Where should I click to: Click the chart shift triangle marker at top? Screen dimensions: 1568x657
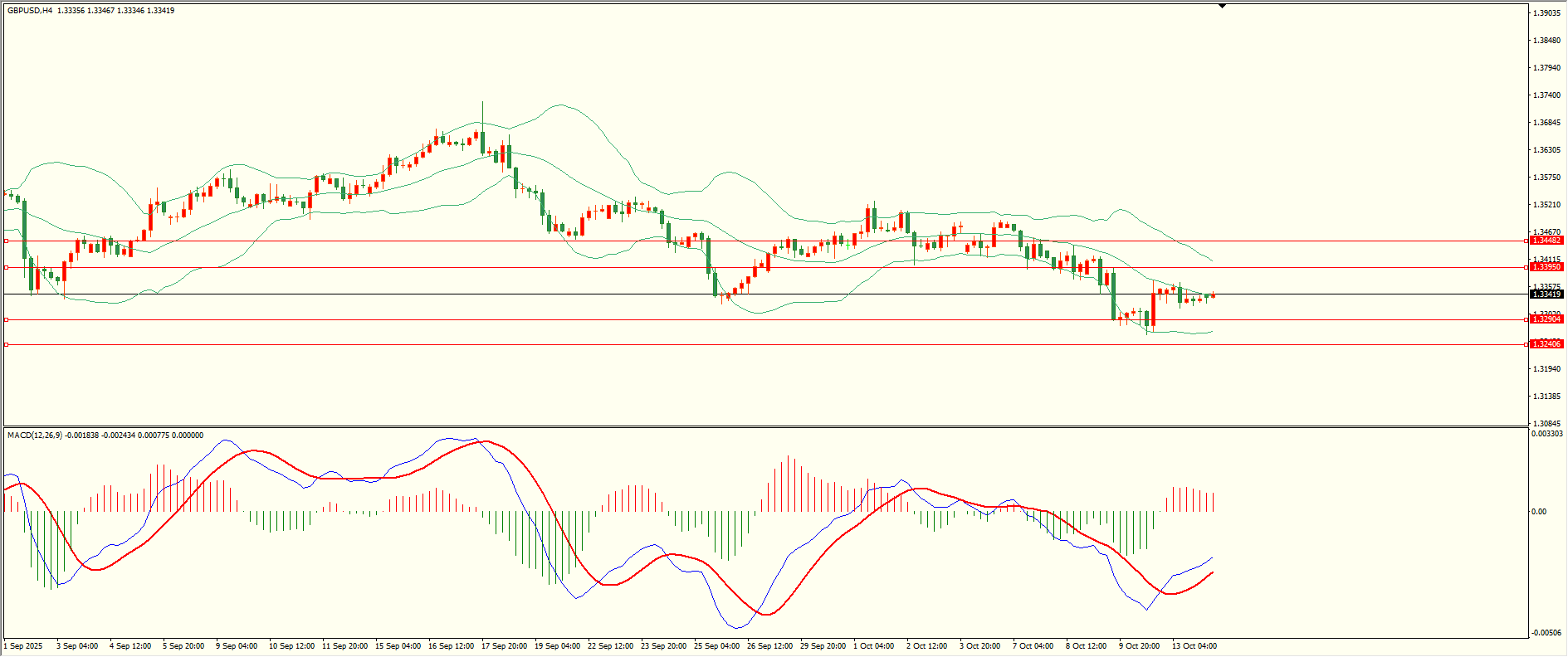point(1222,7)
